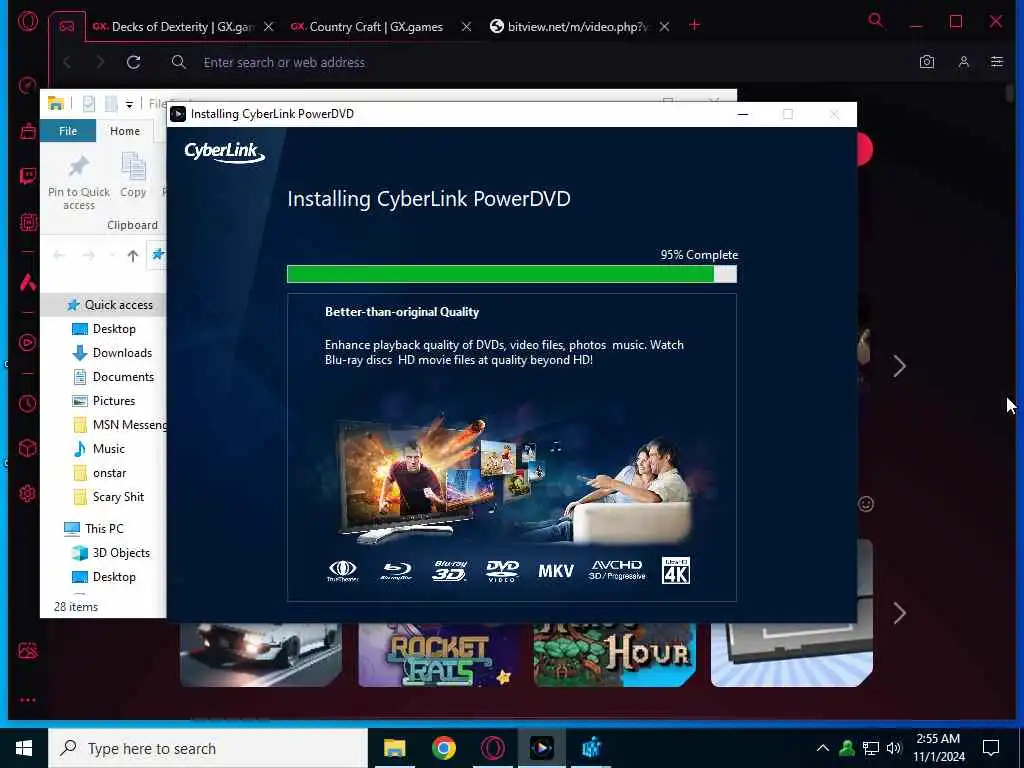Open Home ribbon tab in File Explorer

pos(125,131)
